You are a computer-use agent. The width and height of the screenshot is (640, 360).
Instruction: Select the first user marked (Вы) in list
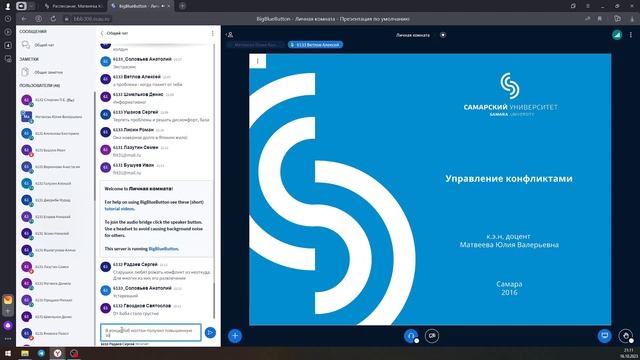(x=55, y=100)
